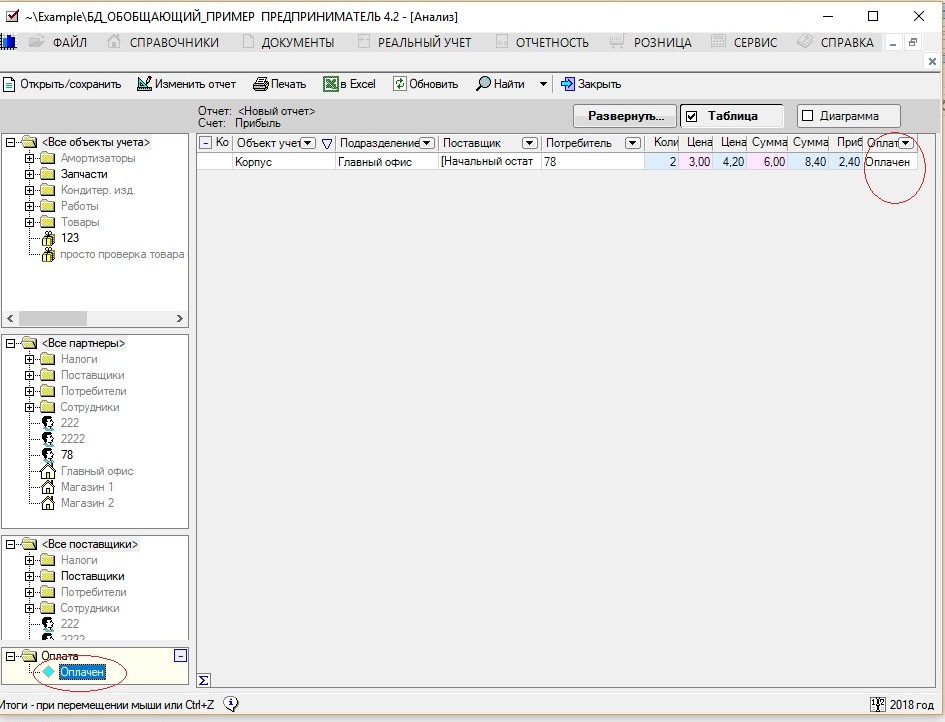
Task: Open the ДОКУМЕНТЫ menu
Action: coord(298,43)
